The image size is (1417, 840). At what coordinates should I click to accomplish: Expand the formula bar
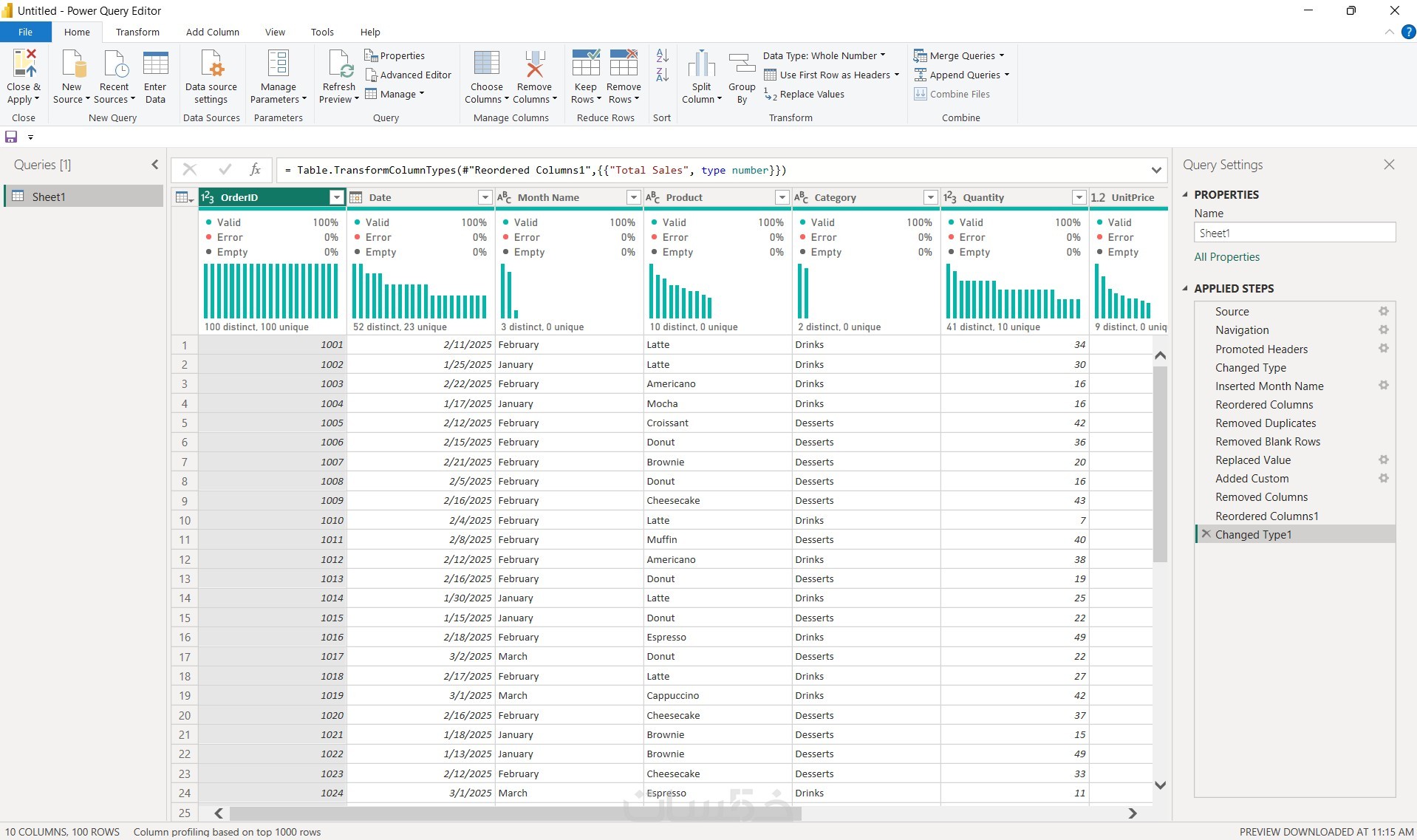1156,170
